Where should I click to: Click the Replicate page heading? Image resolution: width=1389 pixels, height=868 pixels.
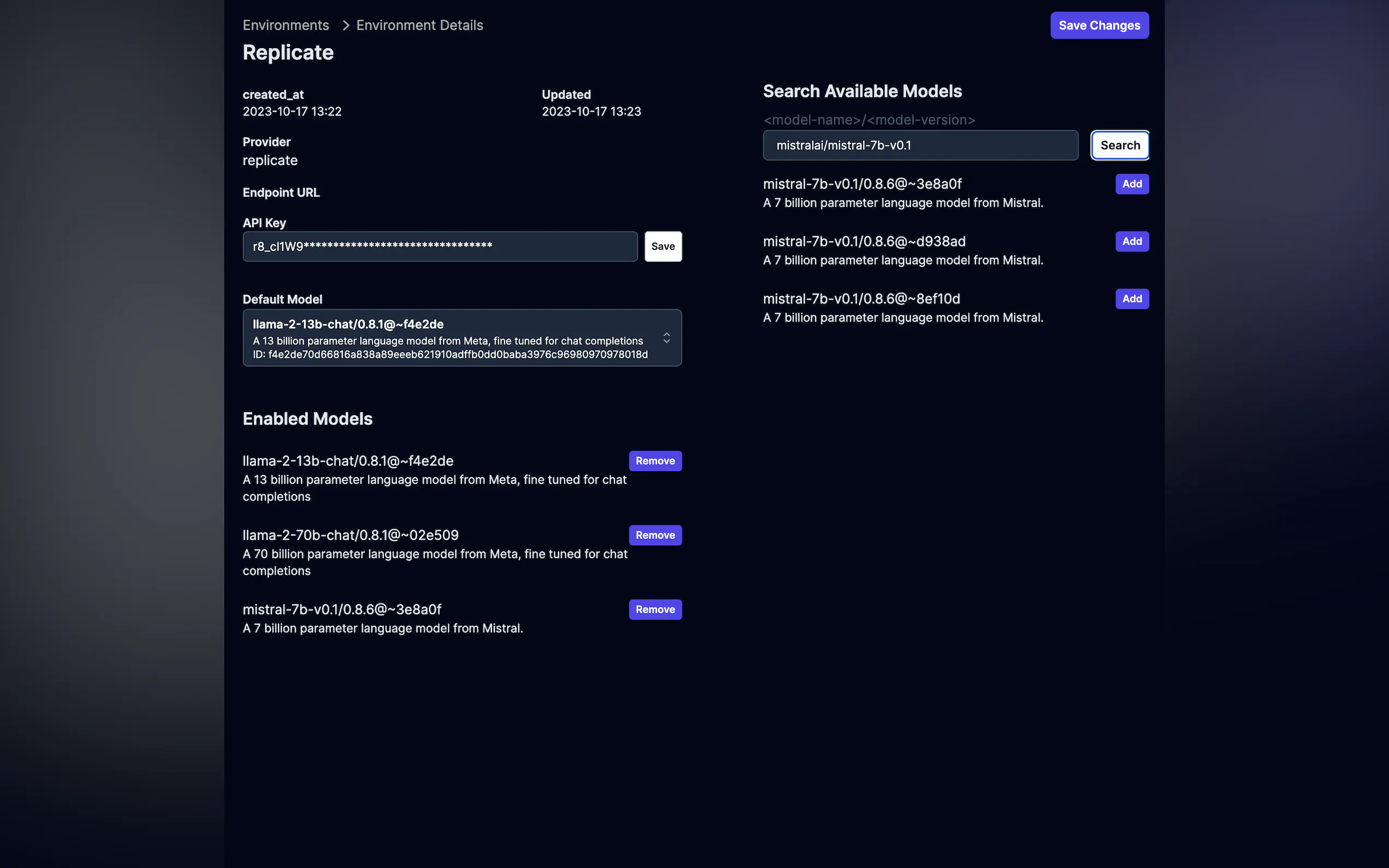tap(288, 53)
